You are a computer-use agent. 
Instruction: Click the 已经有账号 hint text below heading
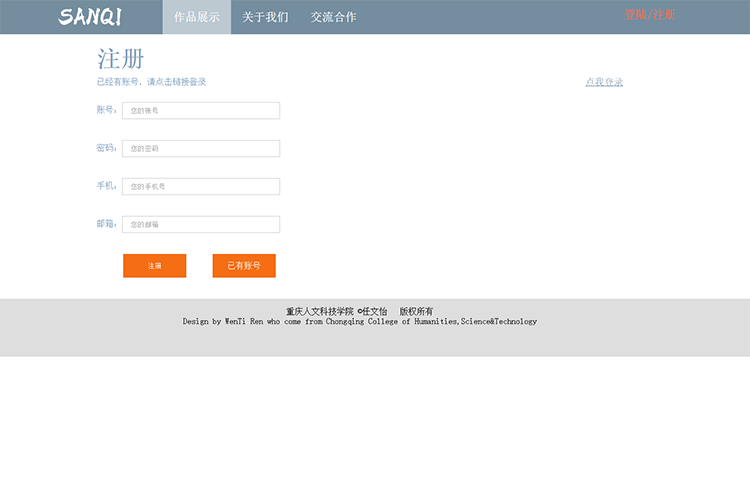[151, 82]
